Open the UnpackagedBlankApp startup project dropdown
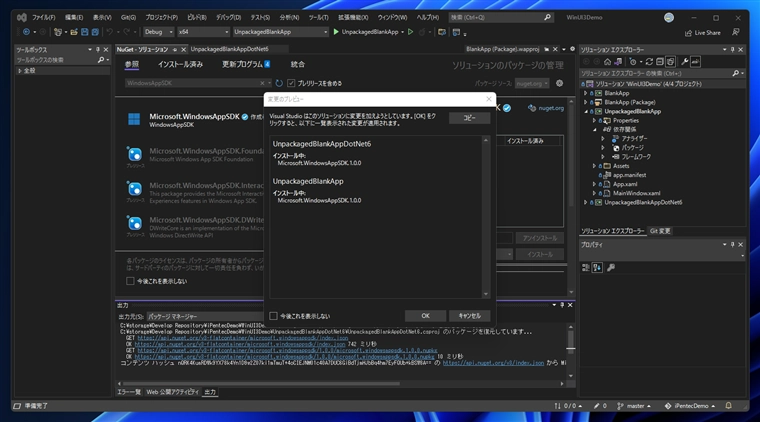760x422 pixels. pos(281,32)
